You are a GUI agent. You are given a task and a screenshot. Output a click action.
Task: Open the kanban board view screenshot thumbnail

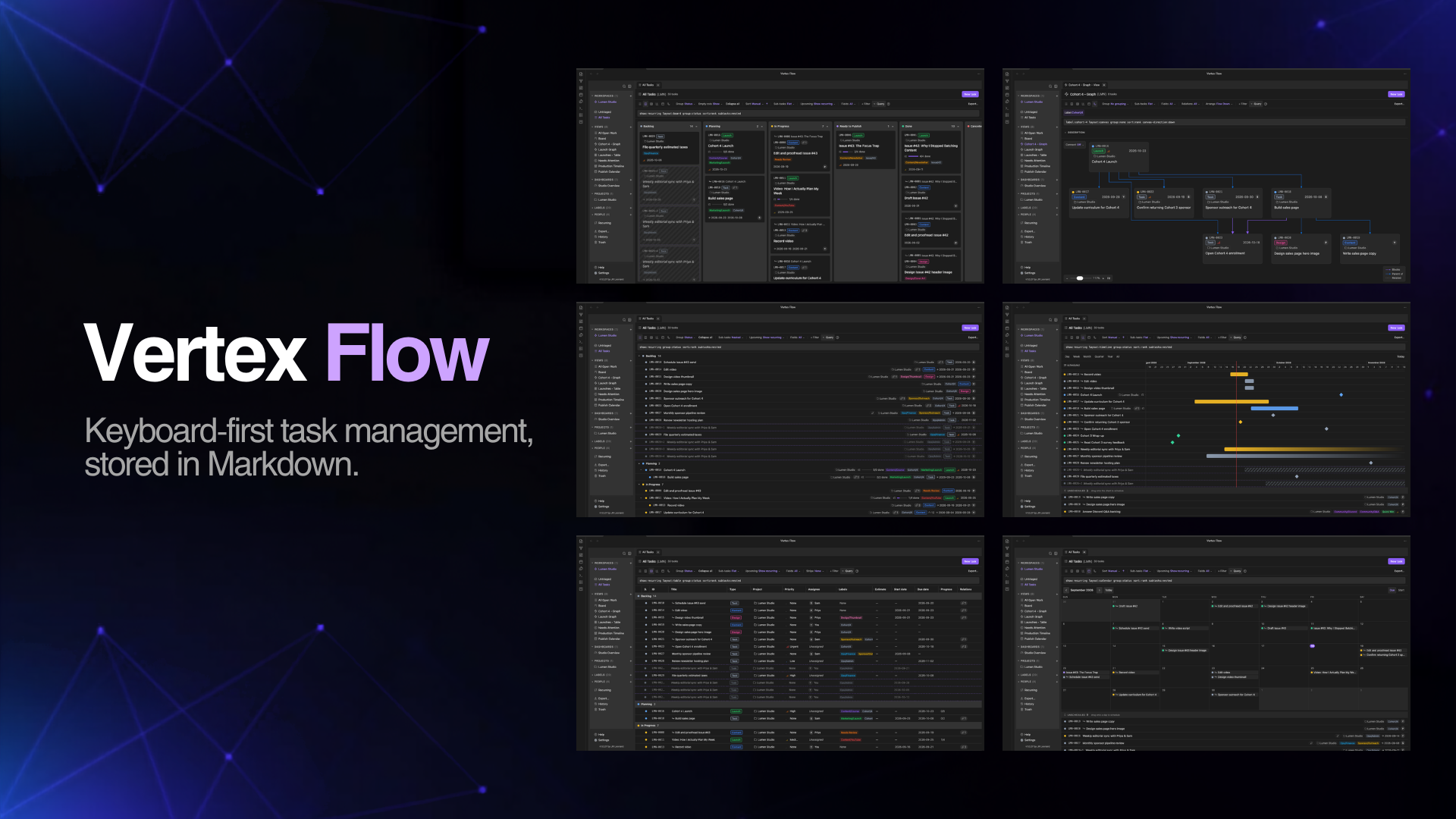[780, 176]
